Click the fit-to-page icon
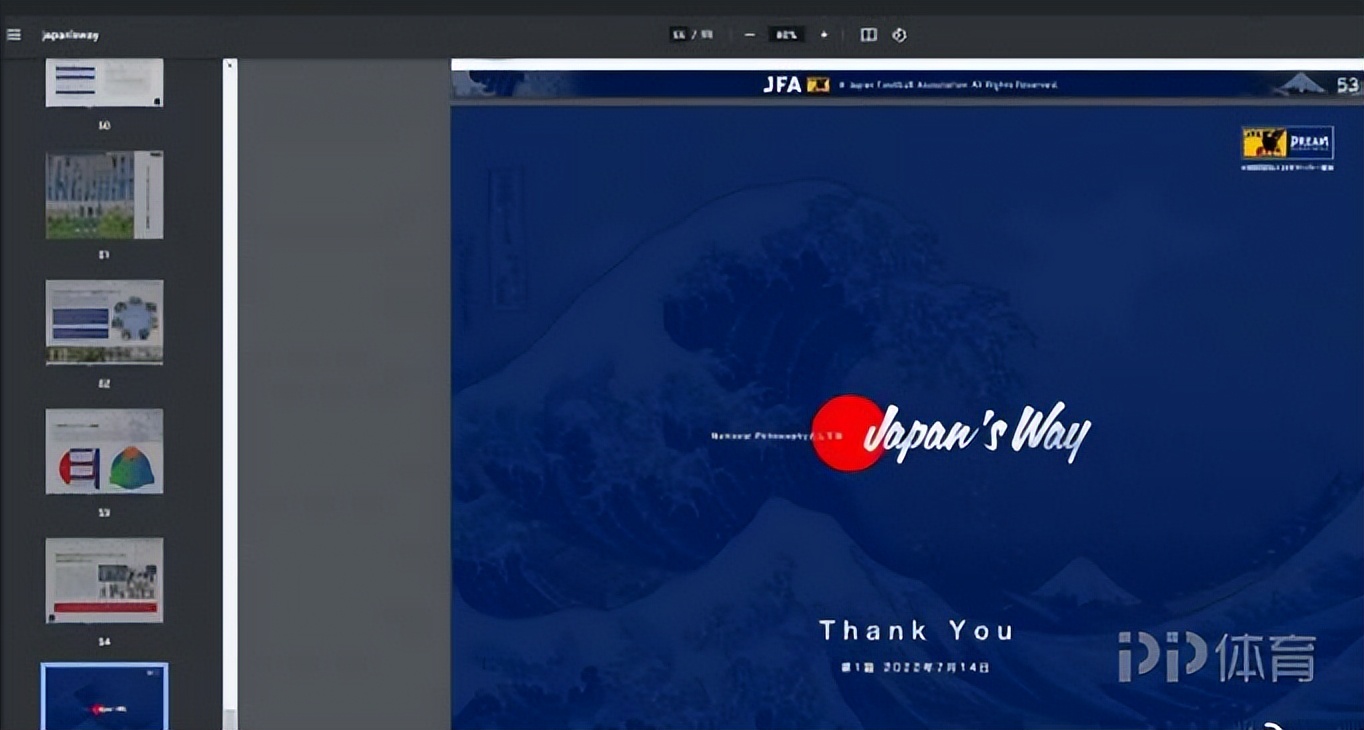Image resolution: width=1364 pixels, height=730 pixels. click(869, 35)
